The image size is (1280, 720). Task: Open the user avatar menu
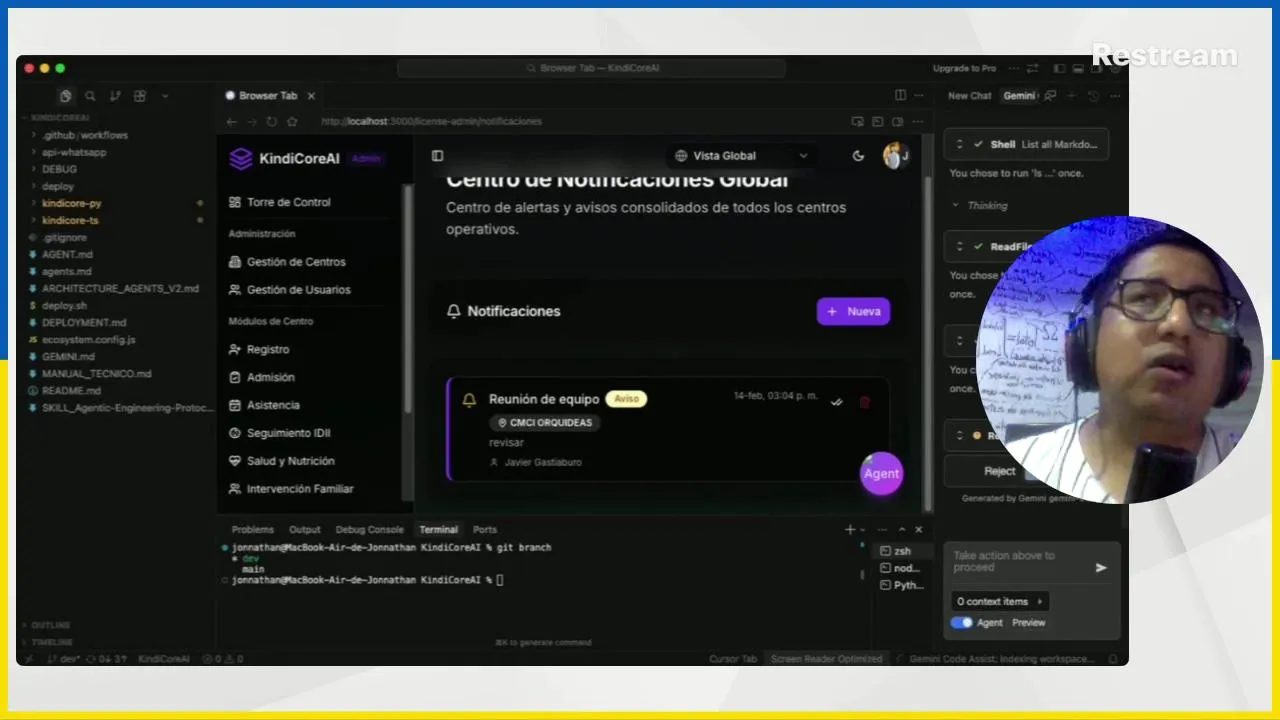click(x=895, y=156)
